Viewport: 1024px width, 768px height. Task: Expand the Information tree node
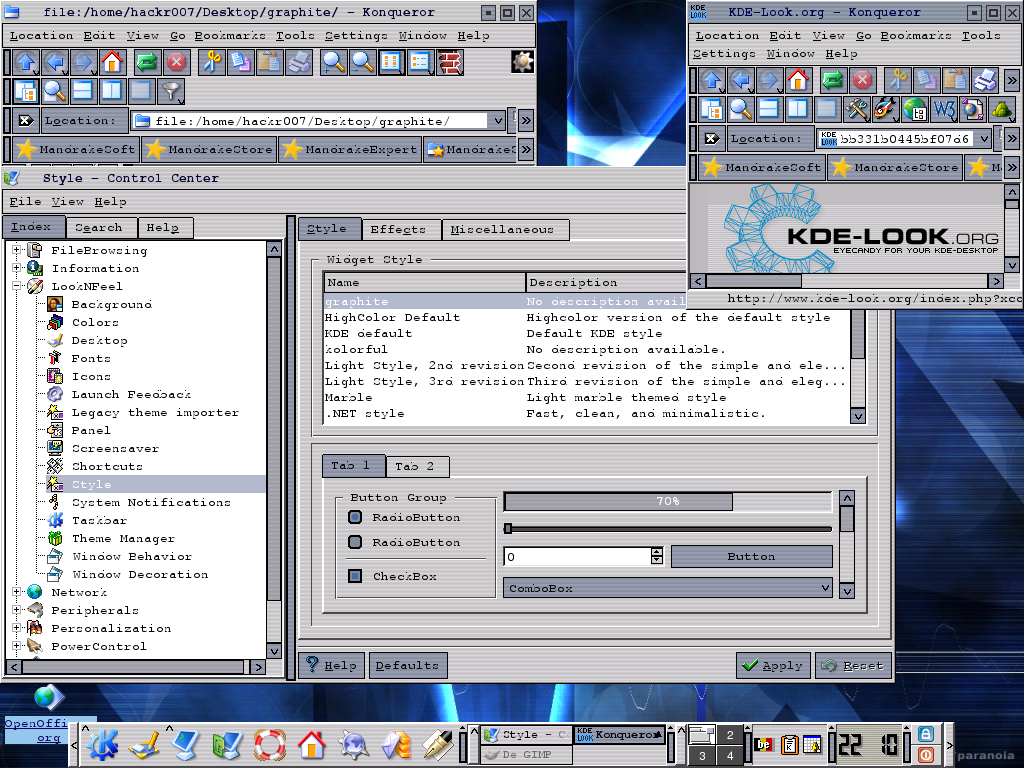[17, 268]
